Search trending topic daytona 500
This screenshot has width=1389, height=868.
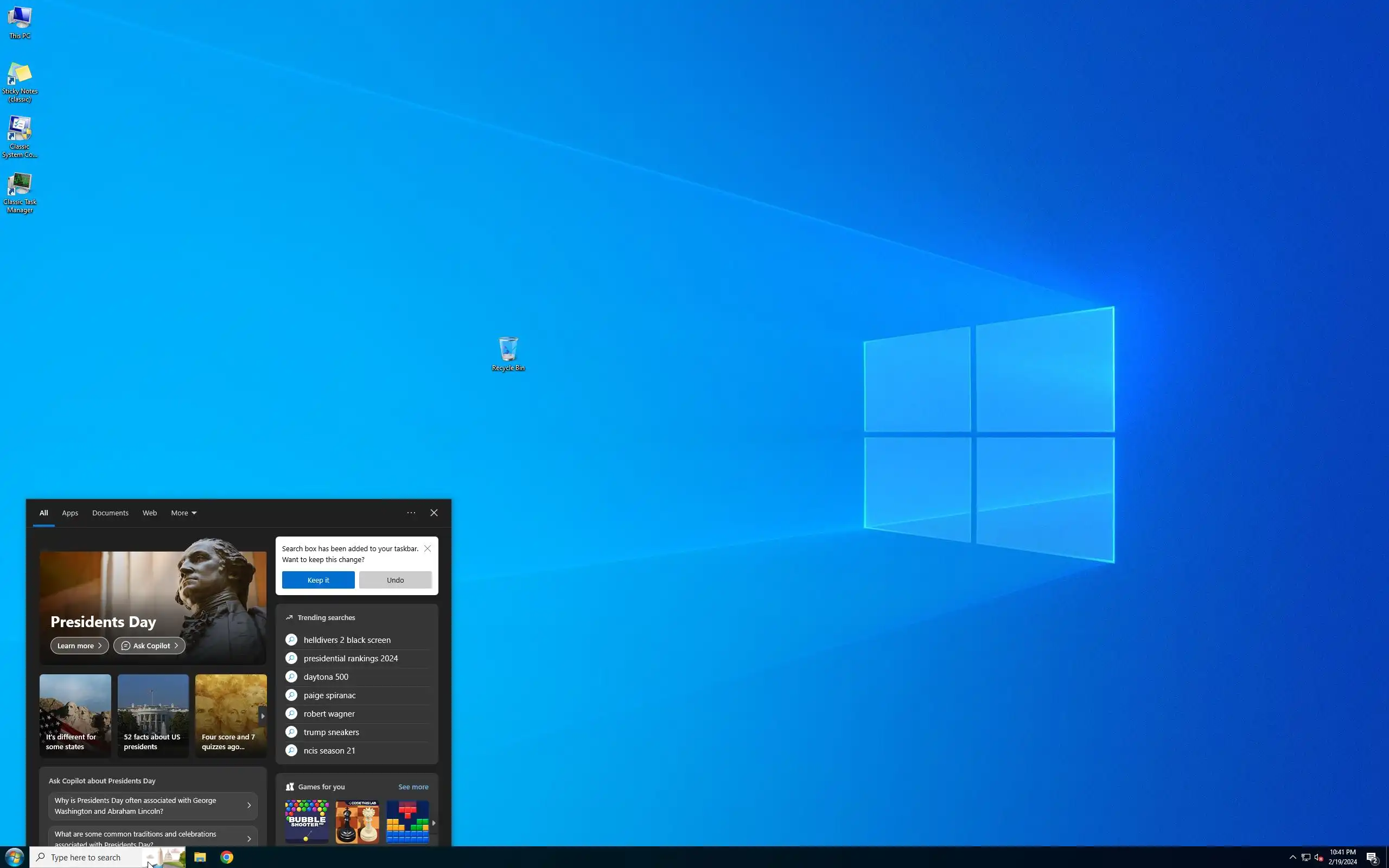(x=326, y=676)
